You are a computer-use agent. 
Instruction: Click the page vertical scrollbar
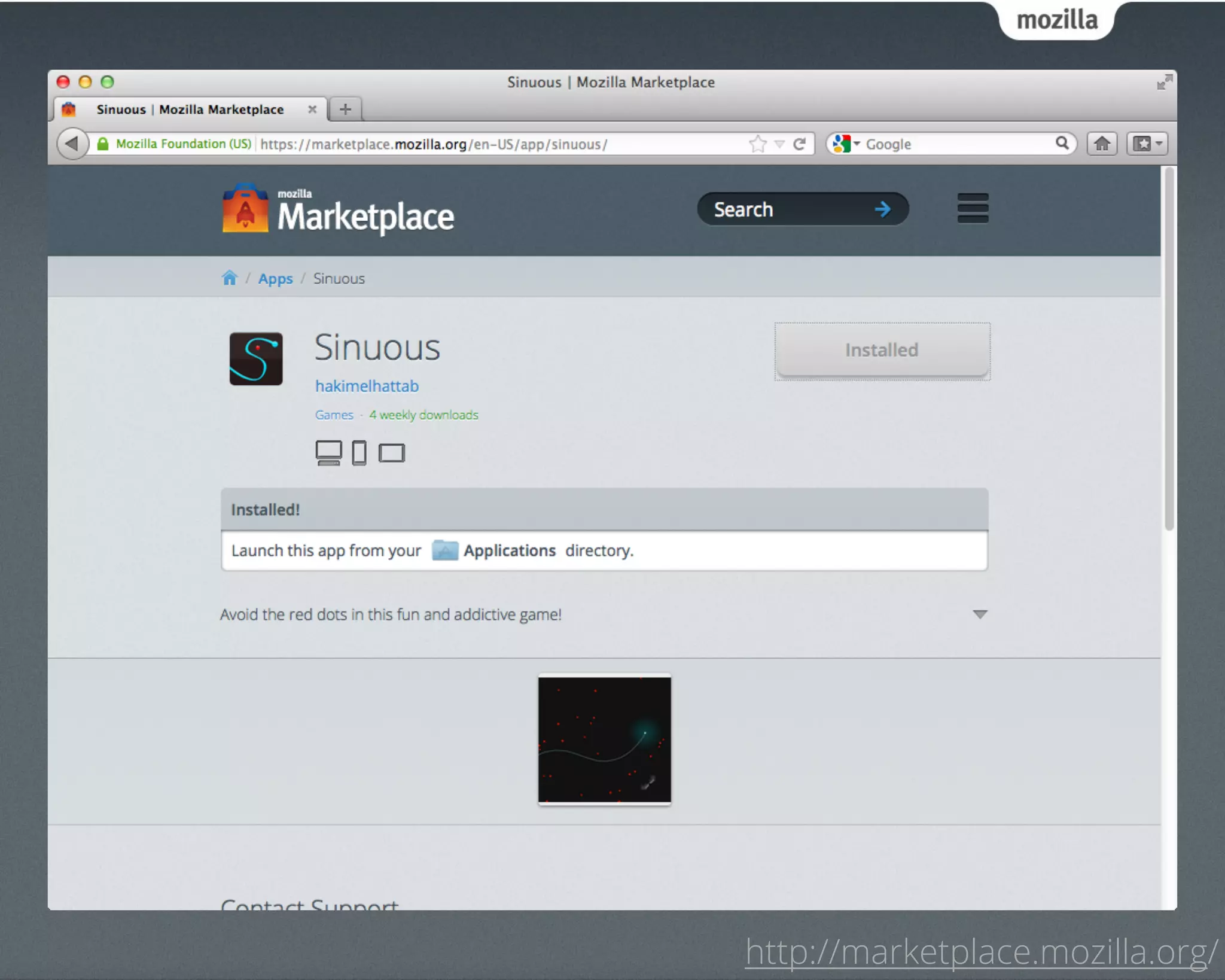point(1169,349)
